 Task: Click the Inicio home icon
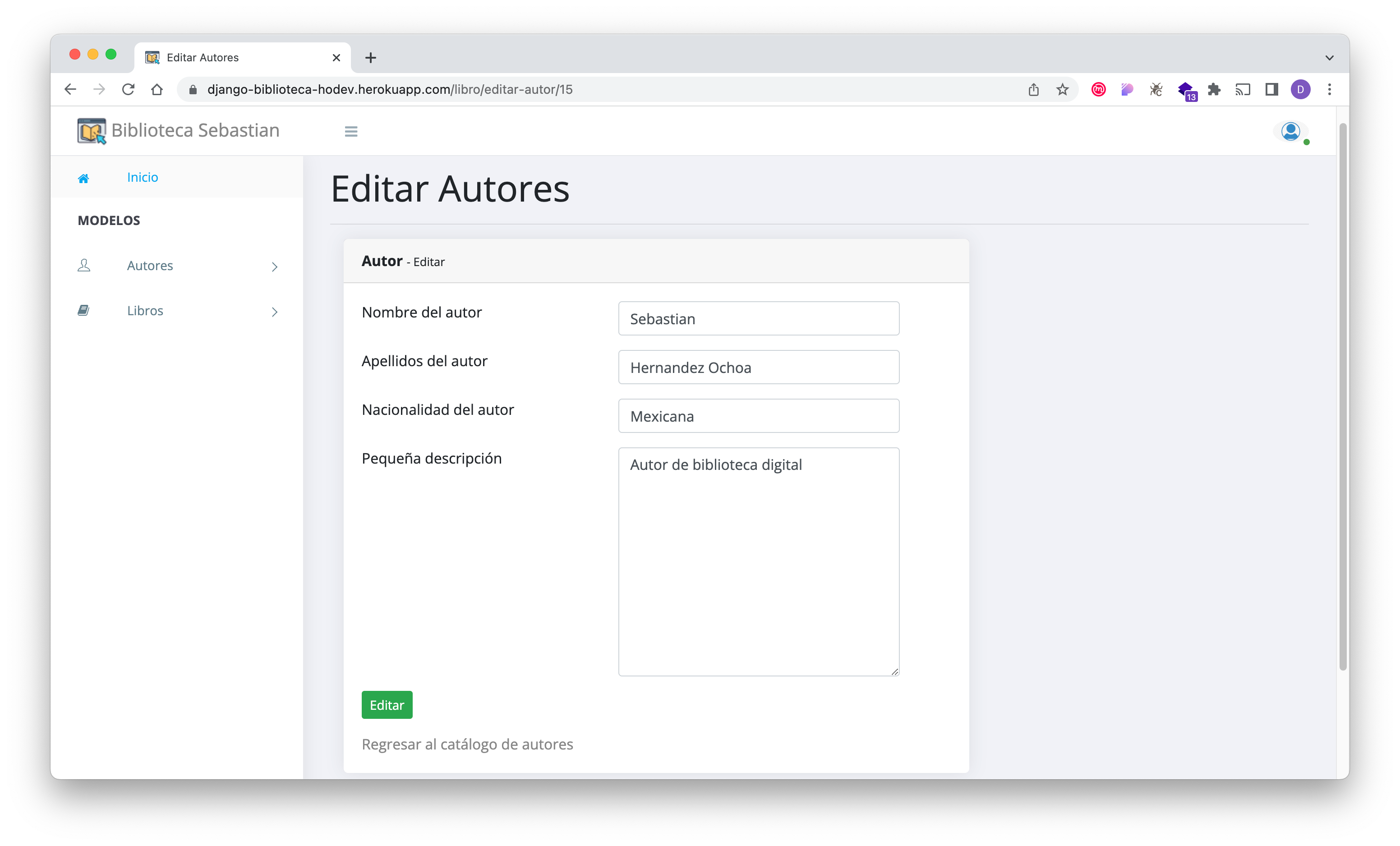83,177
